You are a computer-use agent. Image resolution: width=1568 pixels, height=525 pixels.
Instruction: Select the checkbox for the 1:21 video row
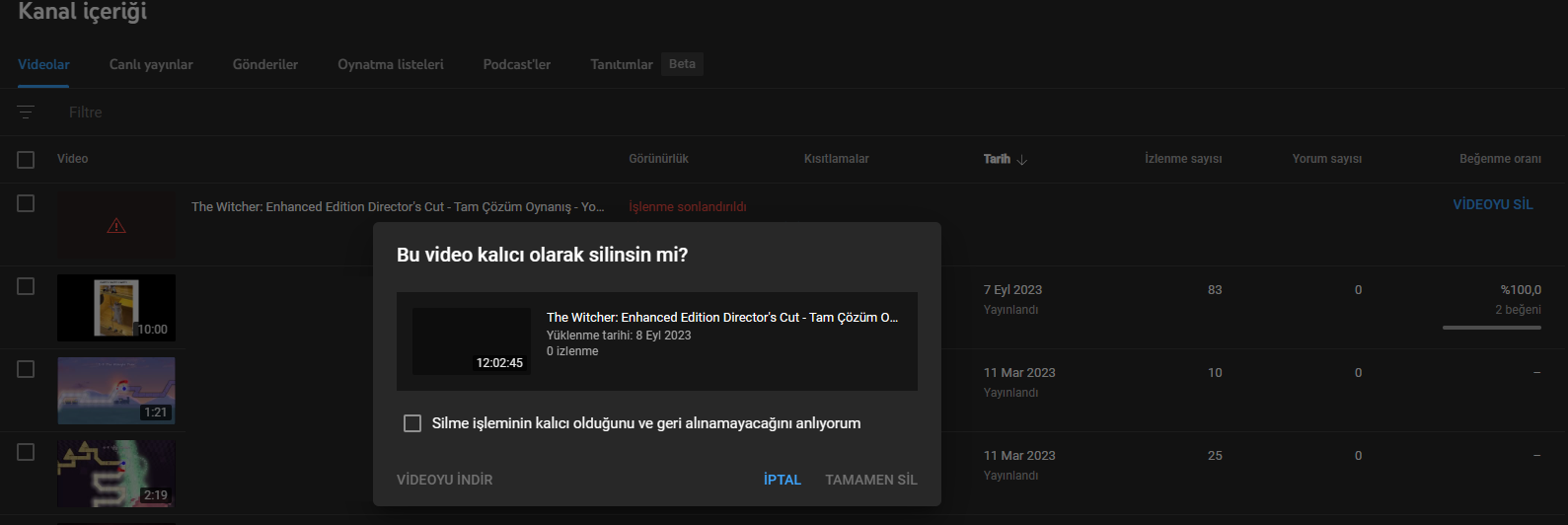tap(26, 369)
